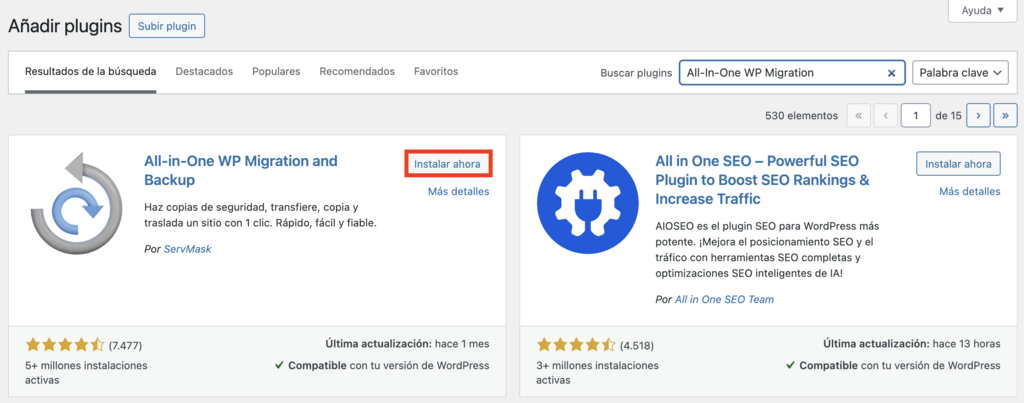The image size is (1024, 403).
Task: Jump to the last results page arrow
Action: pos(1006,116)
